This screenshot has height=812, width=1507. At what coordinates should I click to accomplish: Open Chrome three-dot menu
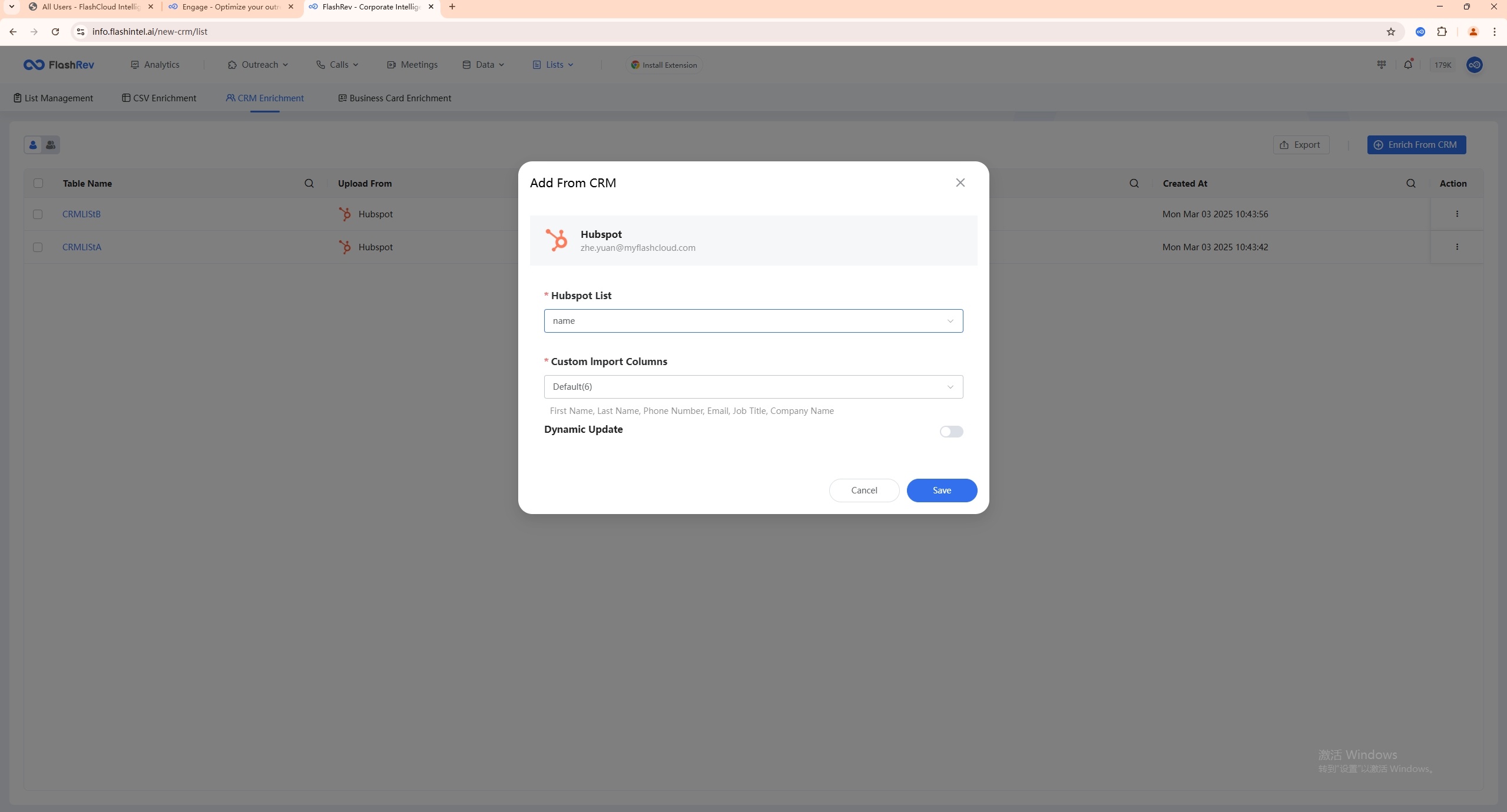pyautogui.click(x=1495, y=32)
